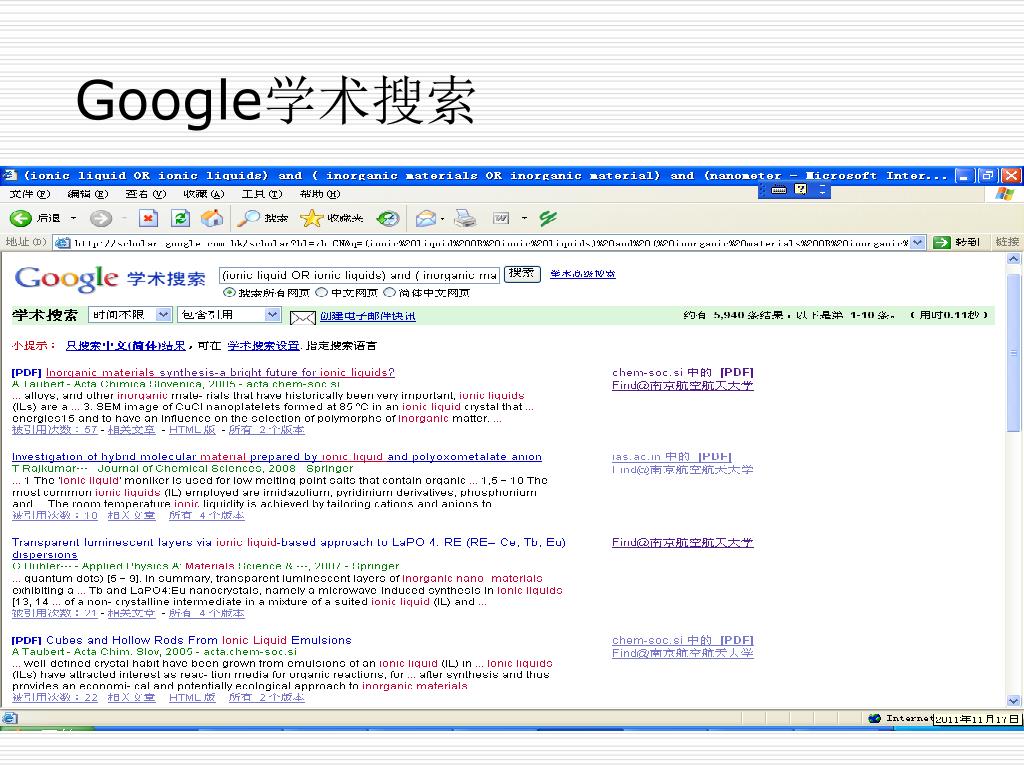1024x768 pixels.
Task: Click Find@南京航空航天大学 link beside the LaPO4 result
Action: [682, 542]
